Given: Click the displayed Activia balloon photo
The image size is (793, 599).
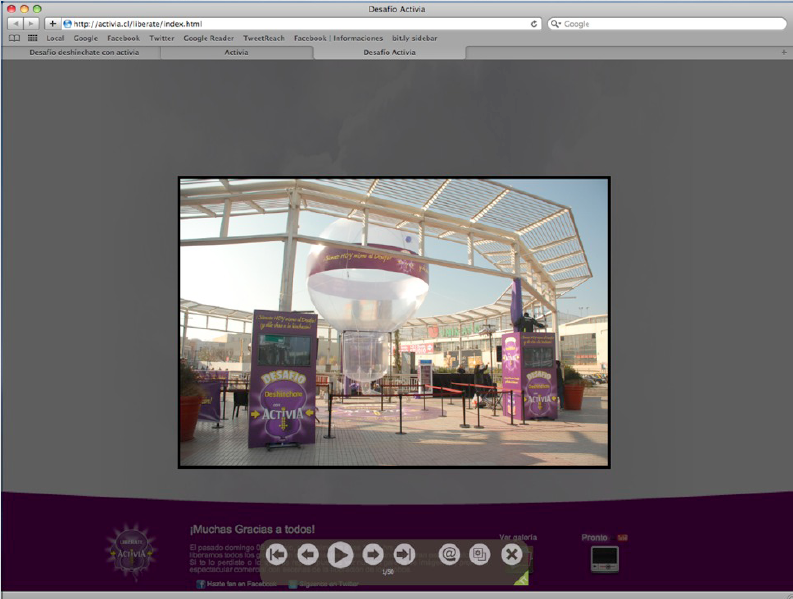Looking at the screenshot, I should (x=394, y=322).
